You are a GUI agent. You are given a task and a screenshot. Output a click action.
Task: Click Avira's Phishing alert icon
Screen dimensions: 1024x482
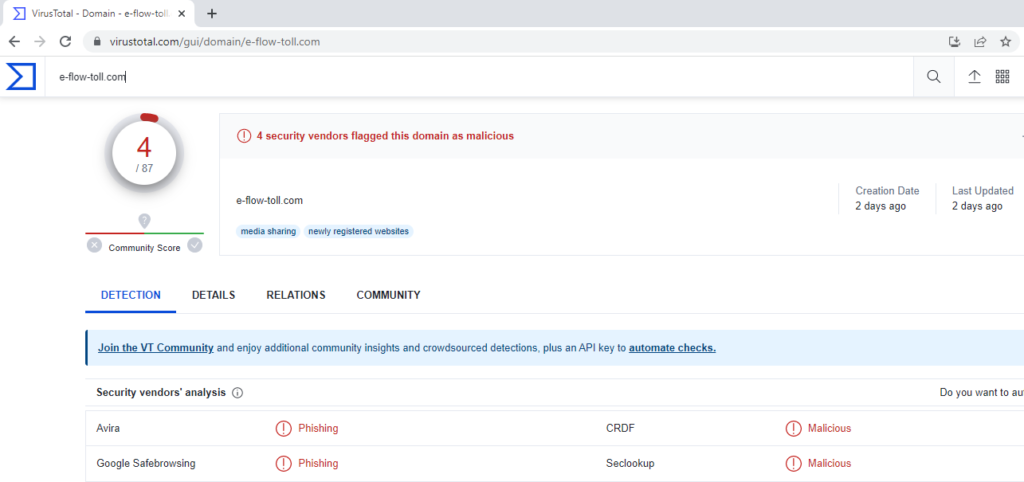coord(283,428)
